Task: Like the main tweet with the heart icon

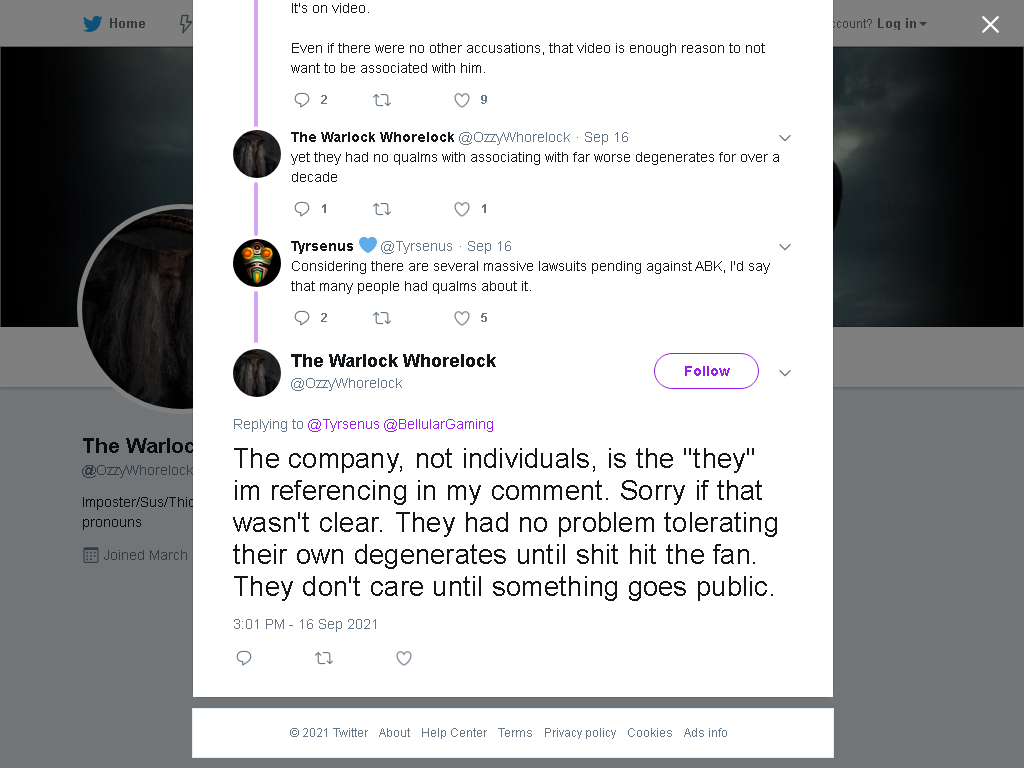Action: coord(404,658)
